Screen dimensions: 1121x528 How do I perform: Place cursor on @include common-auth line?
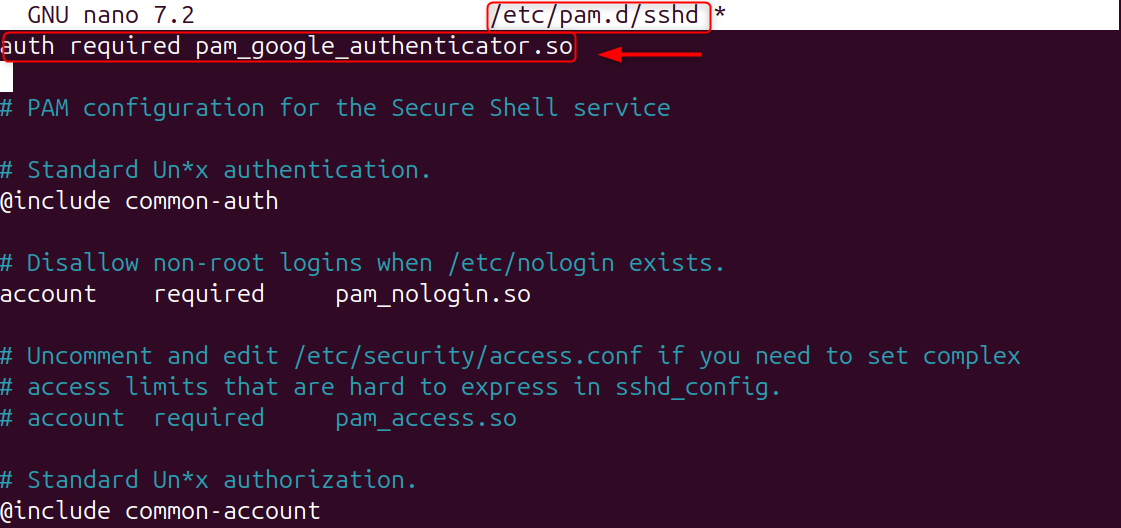pos(139,201)
